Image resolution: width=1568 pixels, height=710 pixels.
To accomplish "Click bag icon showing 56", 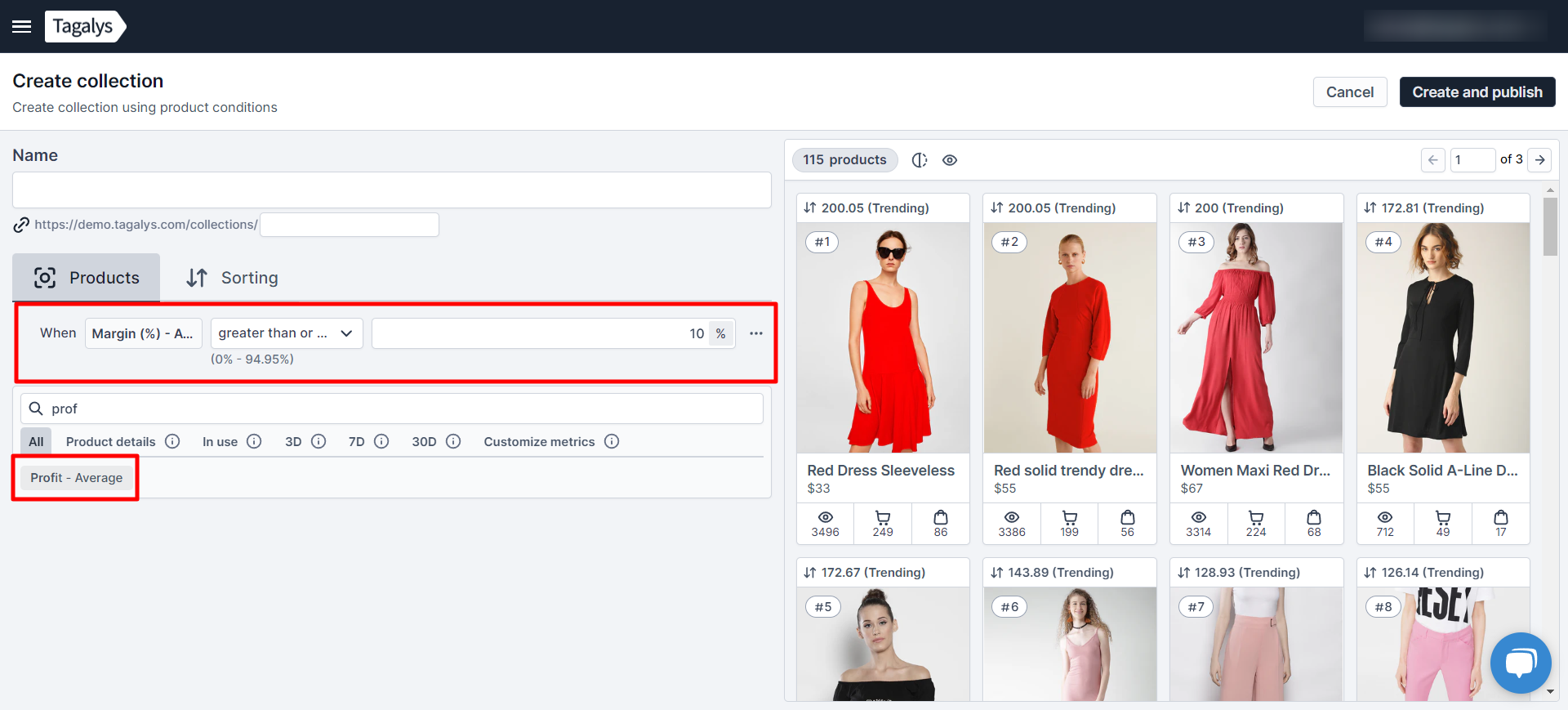I will (1128, 517).
